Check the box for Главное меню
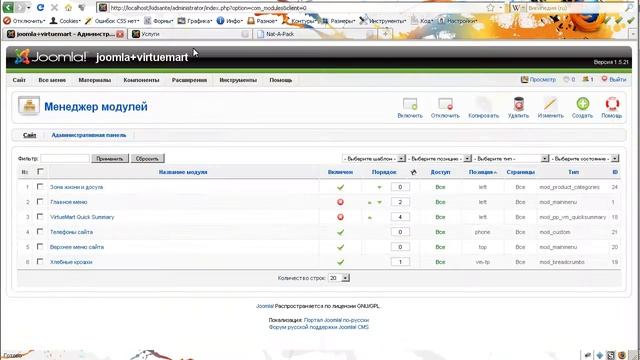Viewport: 640px width, 360px height. [x=40, y=202]
